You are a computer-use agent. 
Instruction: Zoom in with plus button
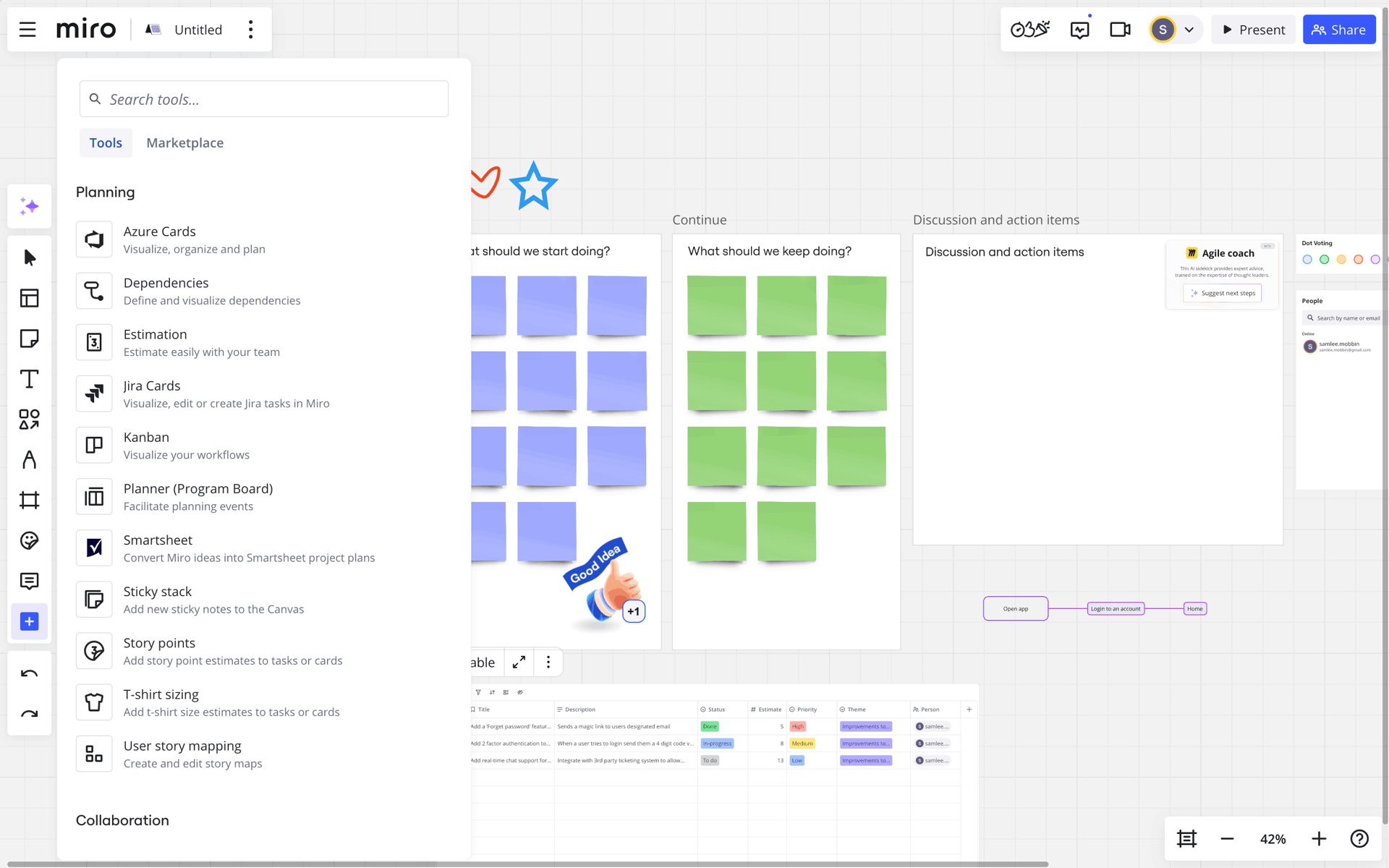1319,839
